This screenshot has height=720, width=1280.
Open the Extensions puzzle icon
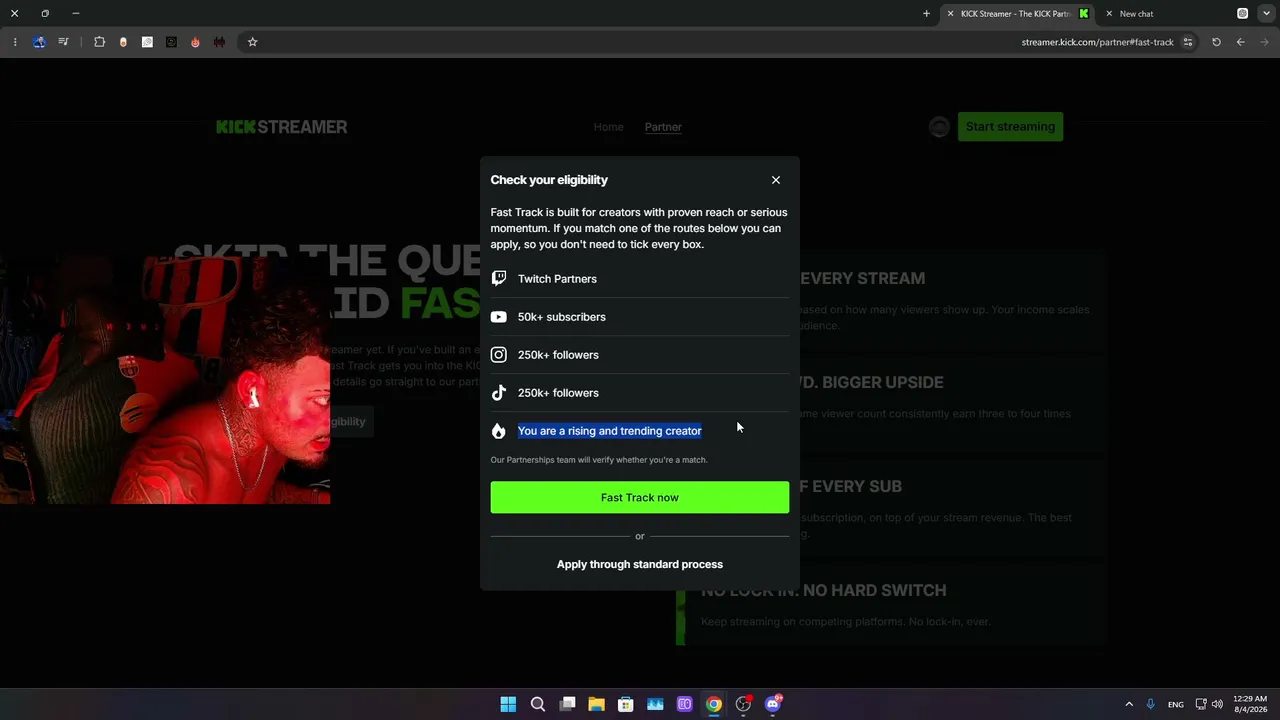click(x=99, y=42)
